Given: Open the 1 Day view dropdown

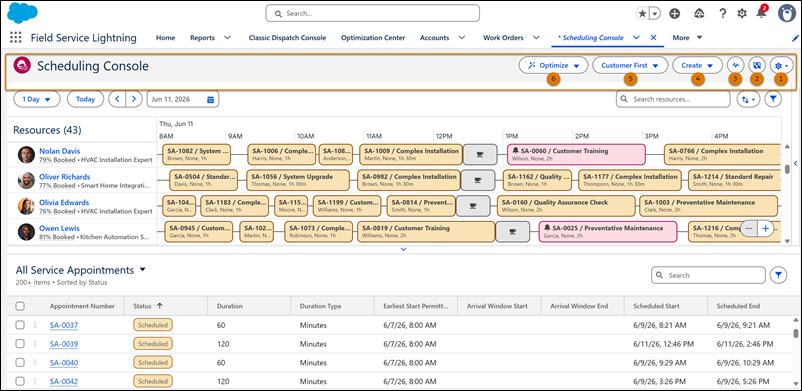Looking at the screenshot, I should 37,99.
